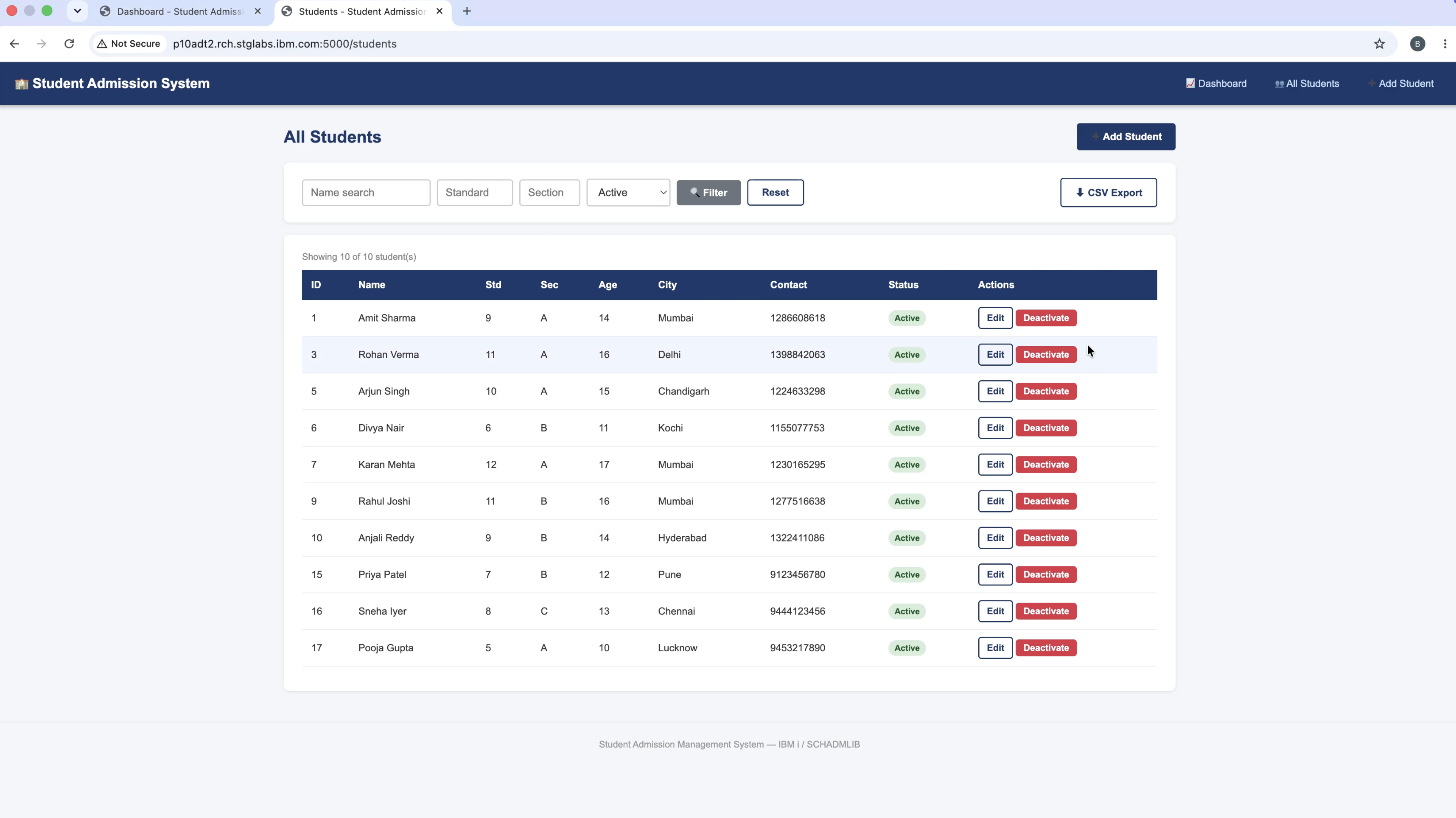Image resolution: width=1456 pixels, height=818 pixels.
Task: Click the footer SCHADMLIB text
Action: tap(832, 745)
